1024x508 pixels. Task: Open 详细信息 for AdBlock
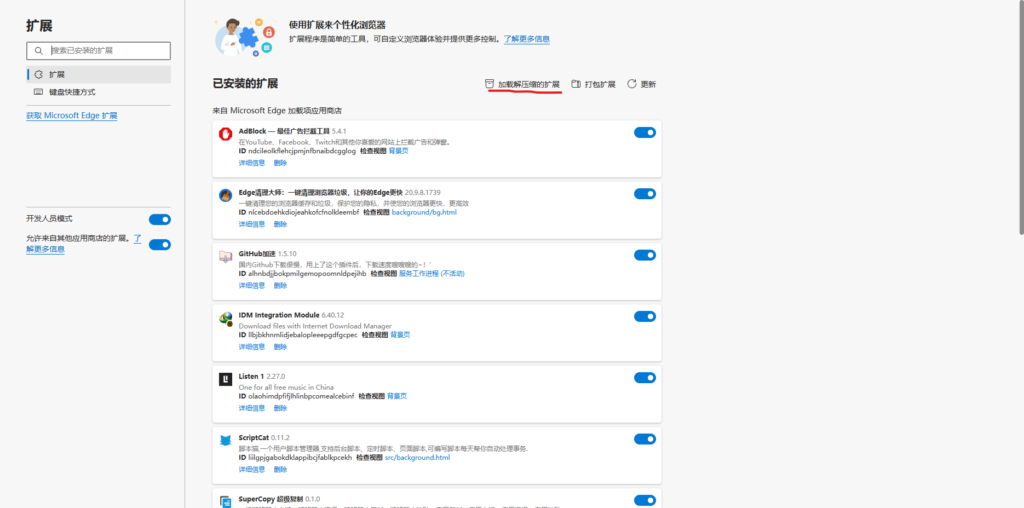tap(251, 163)
